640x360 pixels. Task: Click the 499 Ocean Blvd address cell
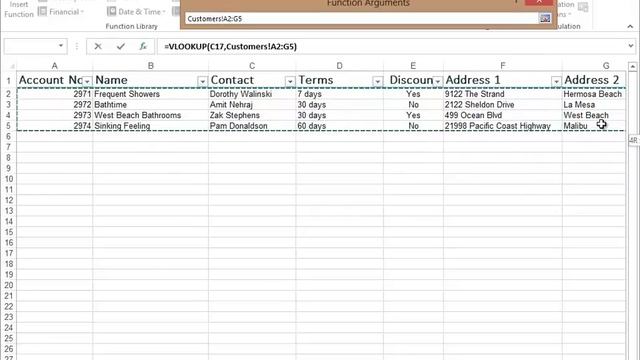pos(502,115)
